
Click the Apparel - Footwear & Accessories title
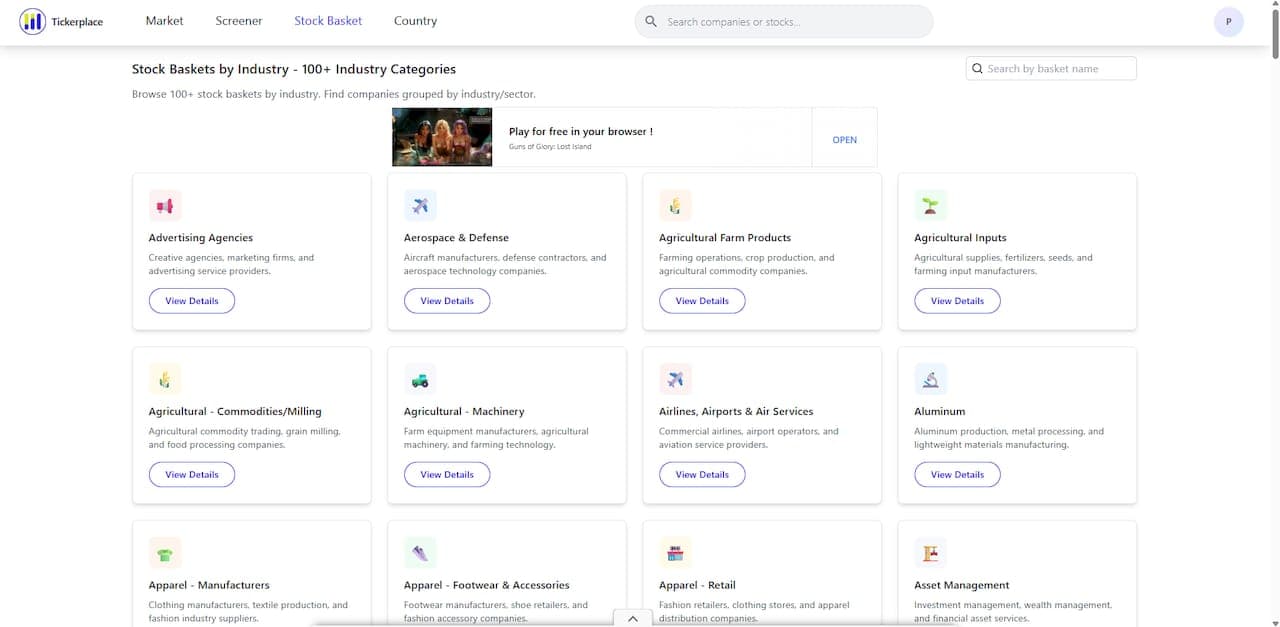(x=487, y=585)
